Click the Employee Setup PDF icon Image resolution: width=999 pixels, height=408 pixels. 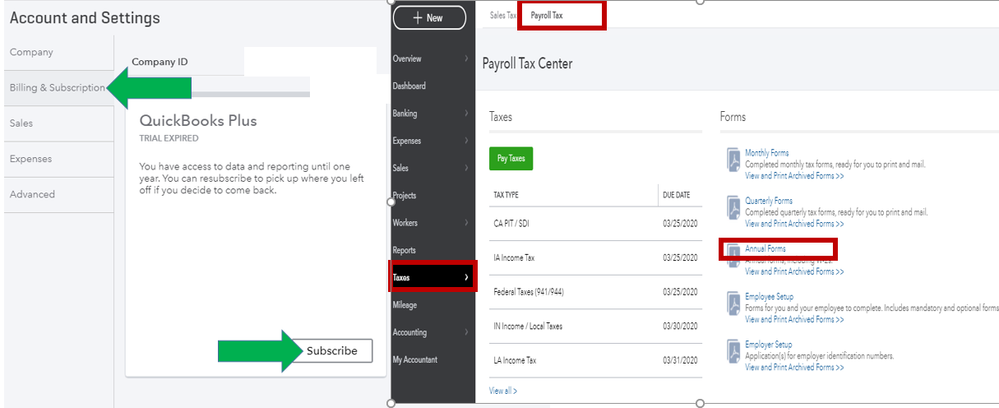733,303
